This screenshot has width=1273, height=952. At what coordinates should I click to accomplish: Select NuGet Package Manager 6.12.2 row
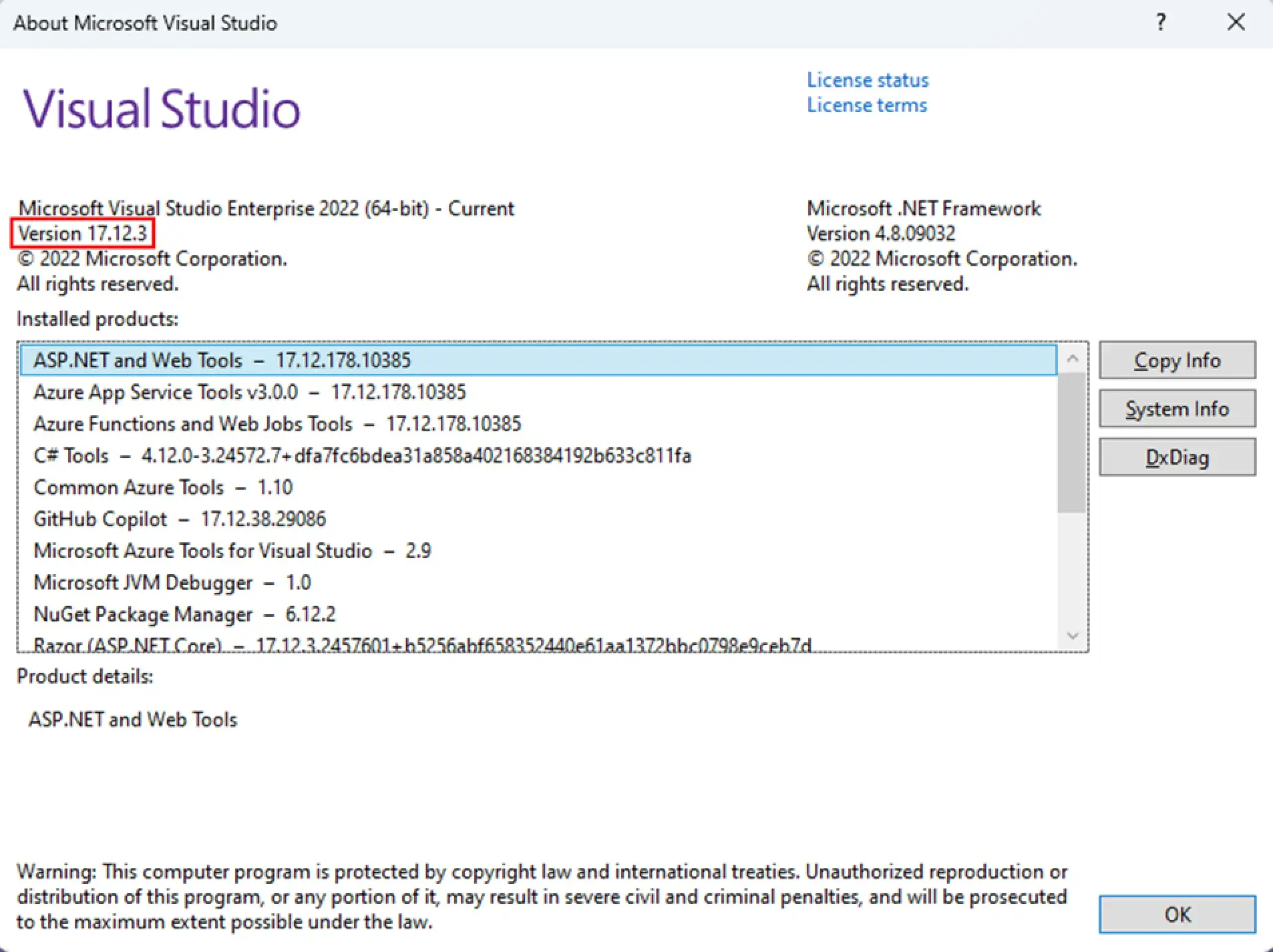pyautogui.click(x=538, y=614)
